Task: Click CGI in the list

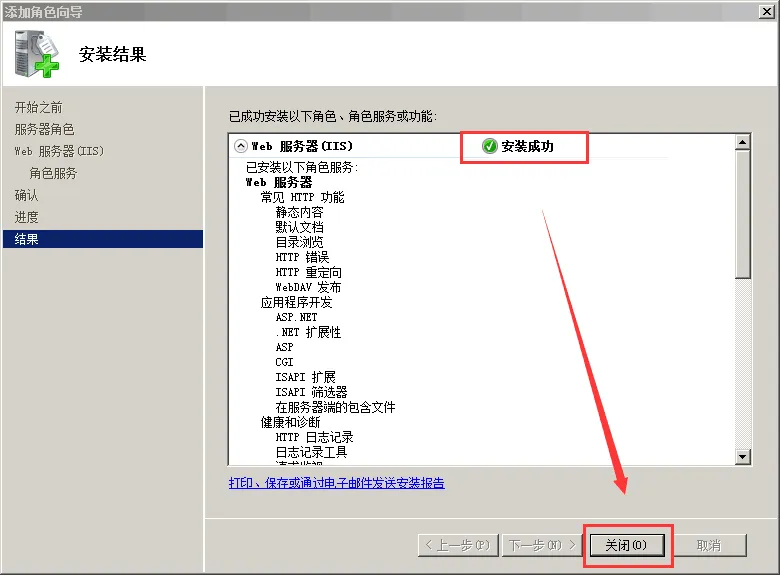Action: pos(285,362)
